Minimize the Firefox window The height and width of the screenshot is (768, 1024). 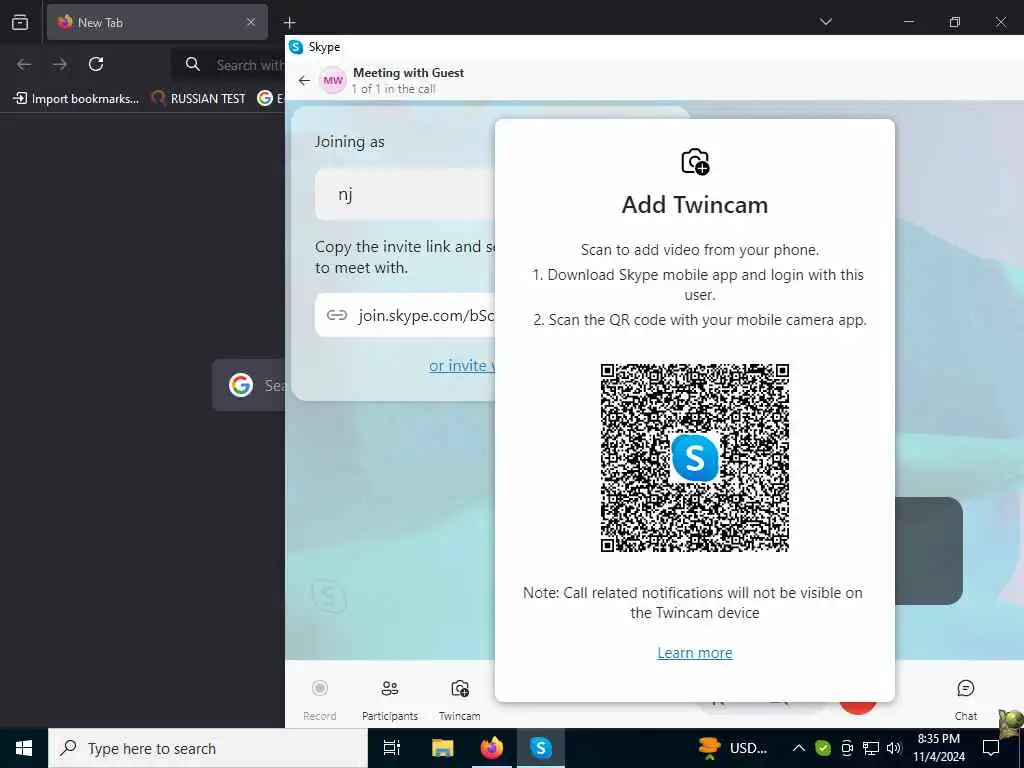pyautogui.click(x=909, y=22)
